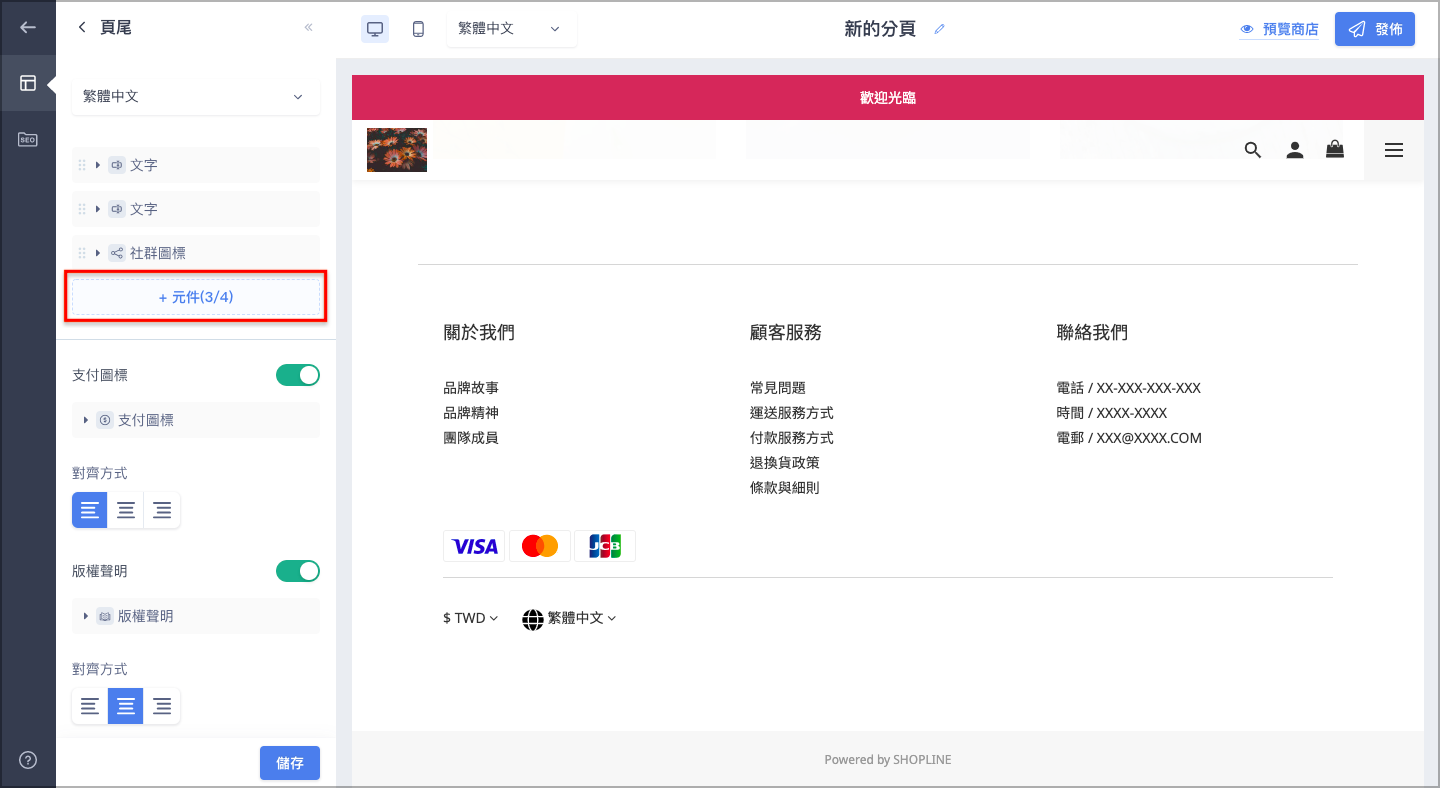
Task: Click the Mastercard payment icon
Action: click(x=540, y=546)
